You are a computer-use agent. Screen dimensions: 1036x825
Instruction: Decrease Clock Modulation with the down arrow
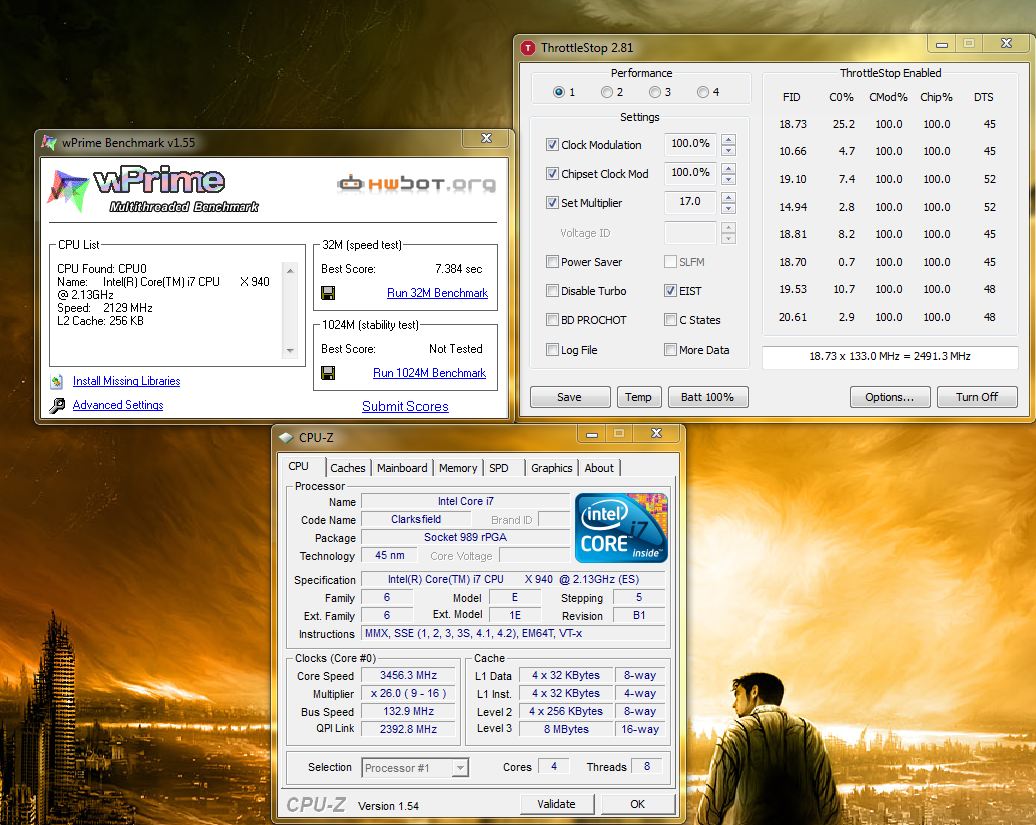(728, 150)
